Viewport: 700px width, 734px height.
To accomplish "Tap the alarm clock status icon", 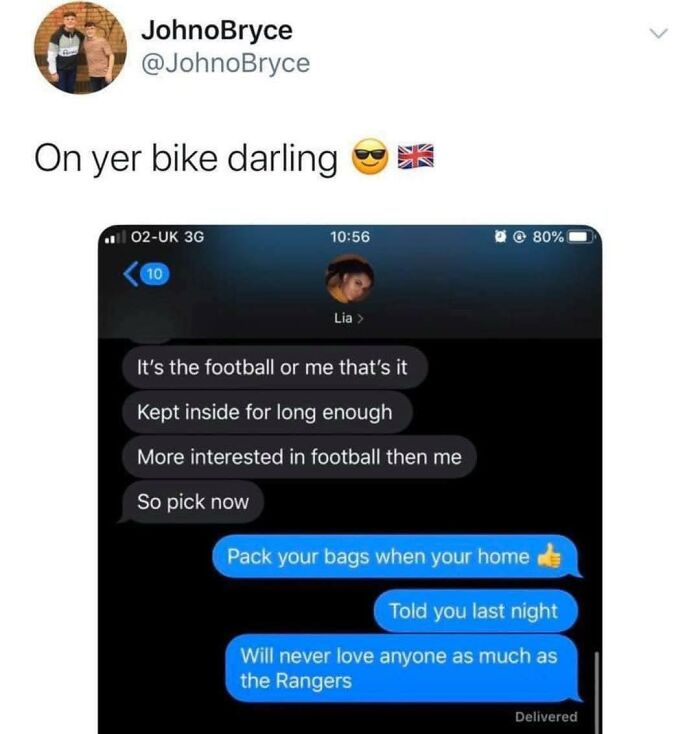I will click(x=501, y=237).
